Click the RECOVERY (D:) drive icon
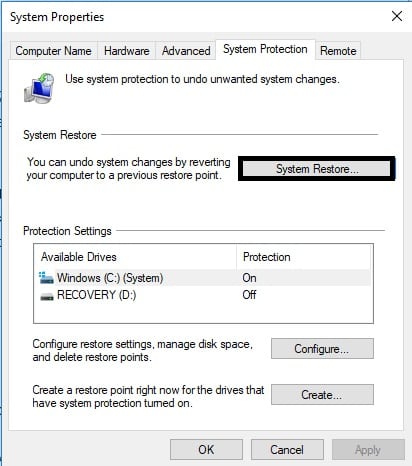The image size is (412, 466). click(x=47, y=296)
